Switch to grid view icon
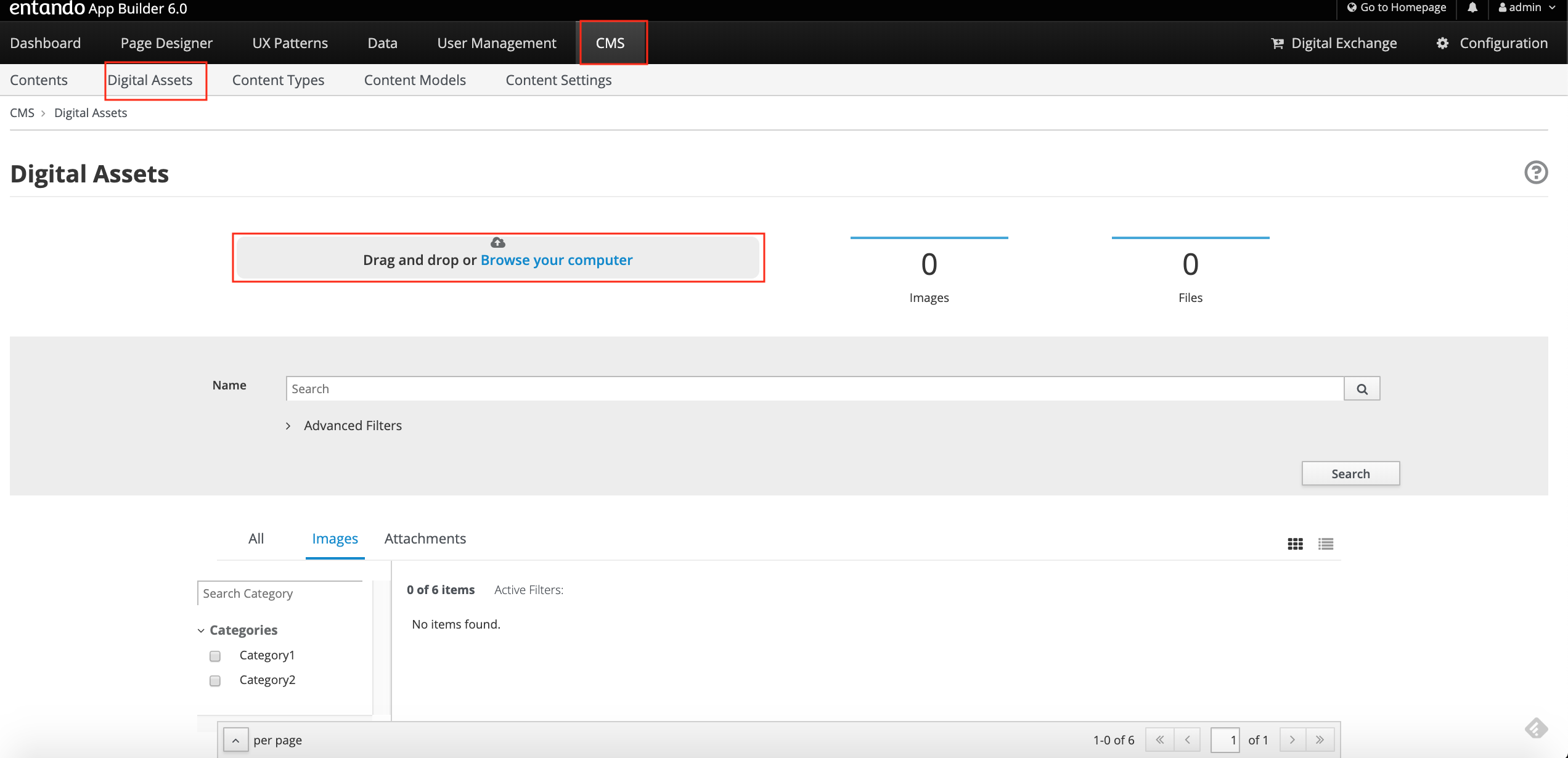Viewport: 1568px width, 758px height. click(1295, 544)
